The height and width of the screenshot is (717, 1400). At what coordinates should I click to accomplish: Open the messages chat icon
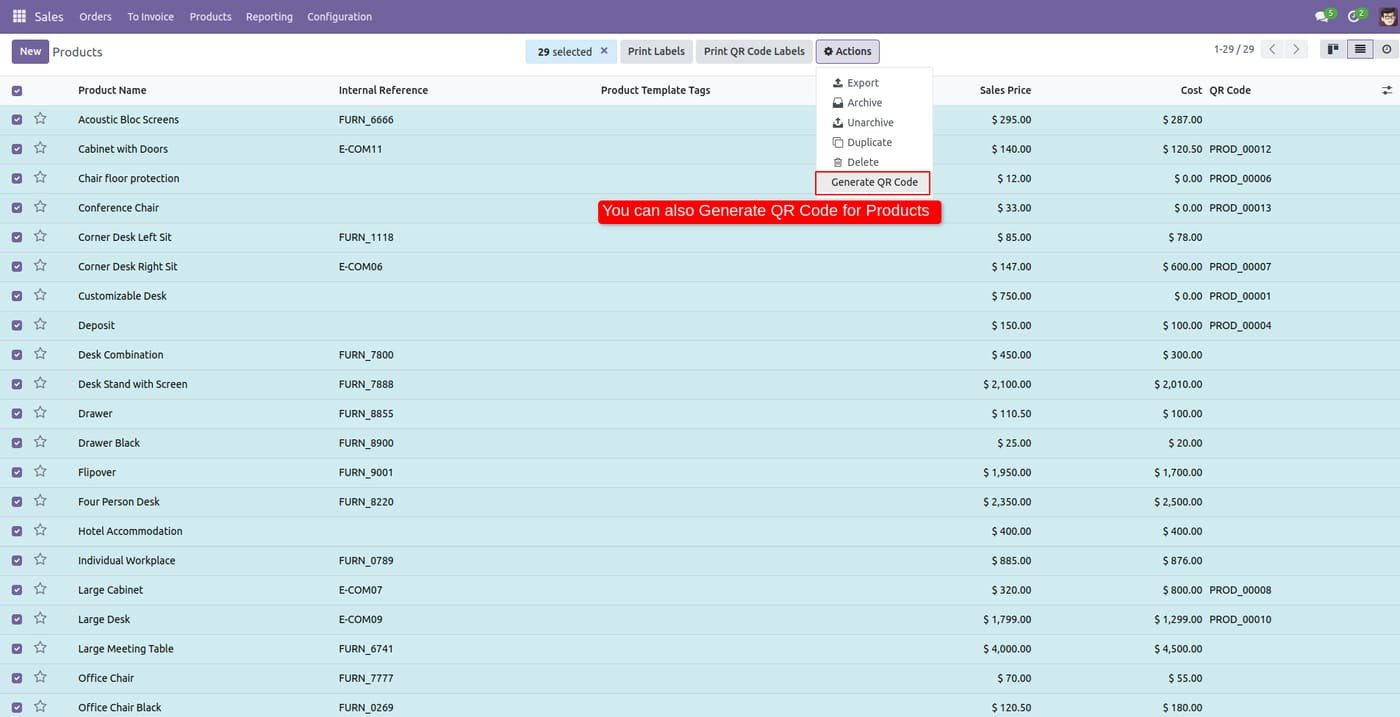pyautogui.click(x=1324, y=16)
